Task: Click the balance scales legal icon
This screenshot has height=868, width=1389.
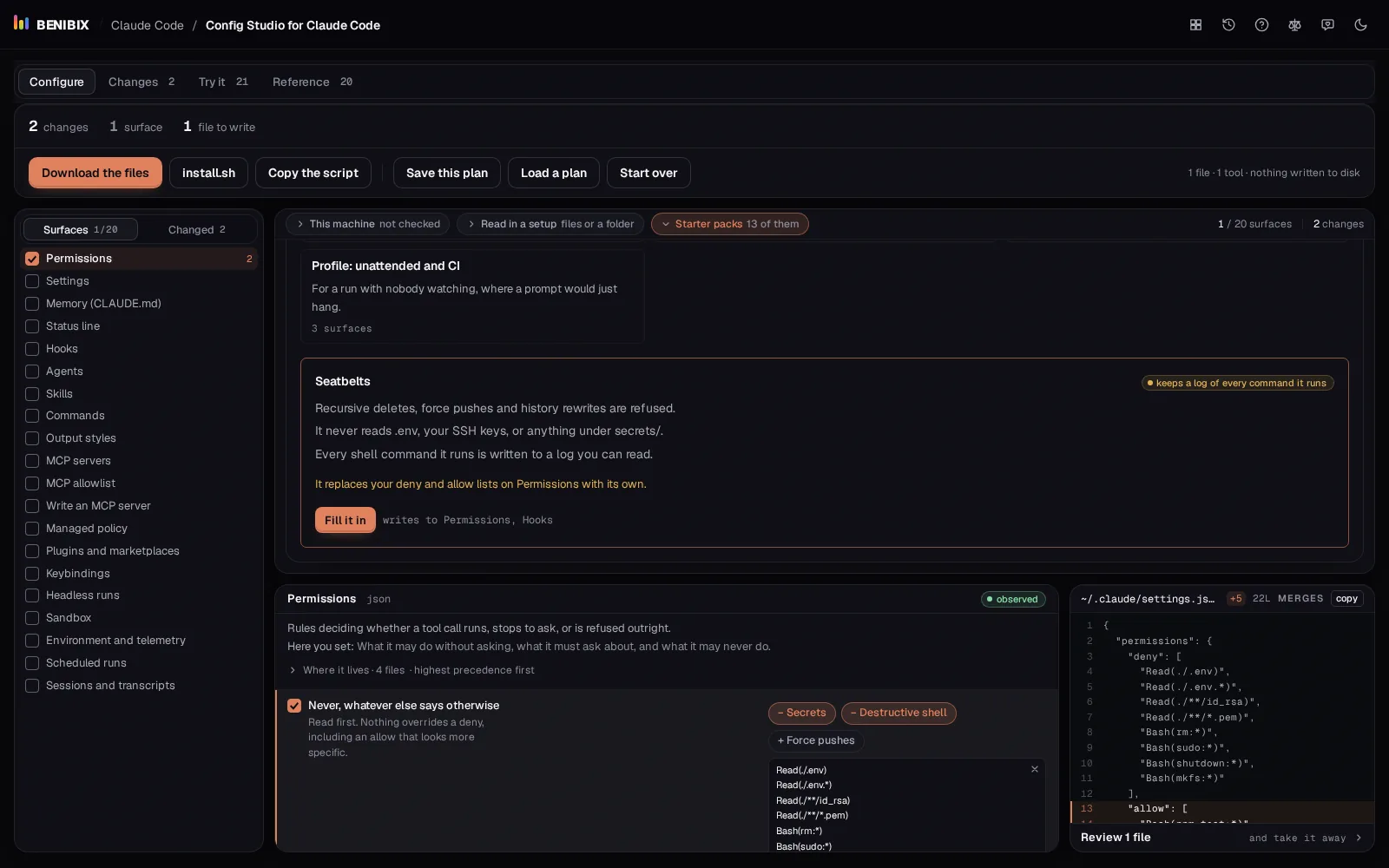Action: click(x=1294, y=25)
